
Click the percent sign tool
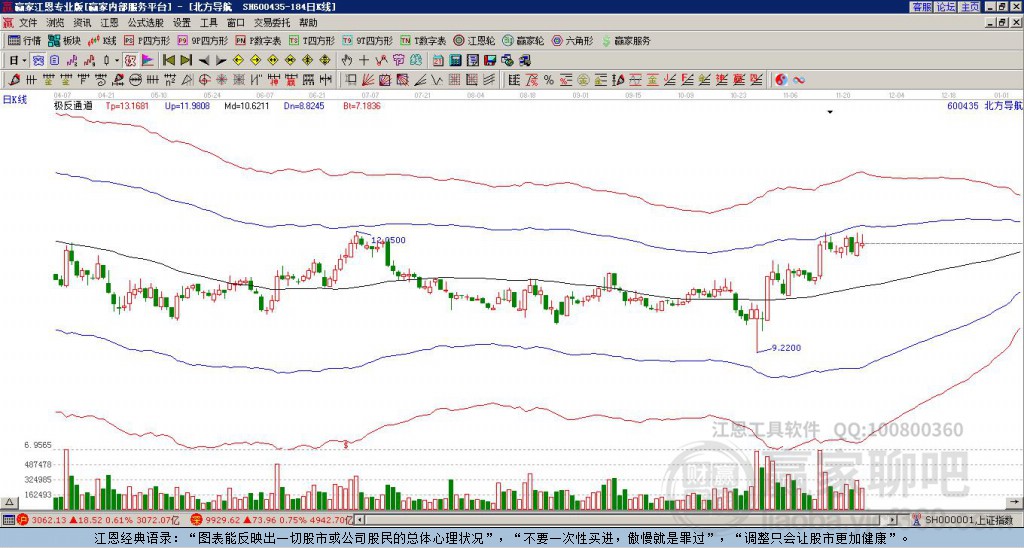point(549,80)
